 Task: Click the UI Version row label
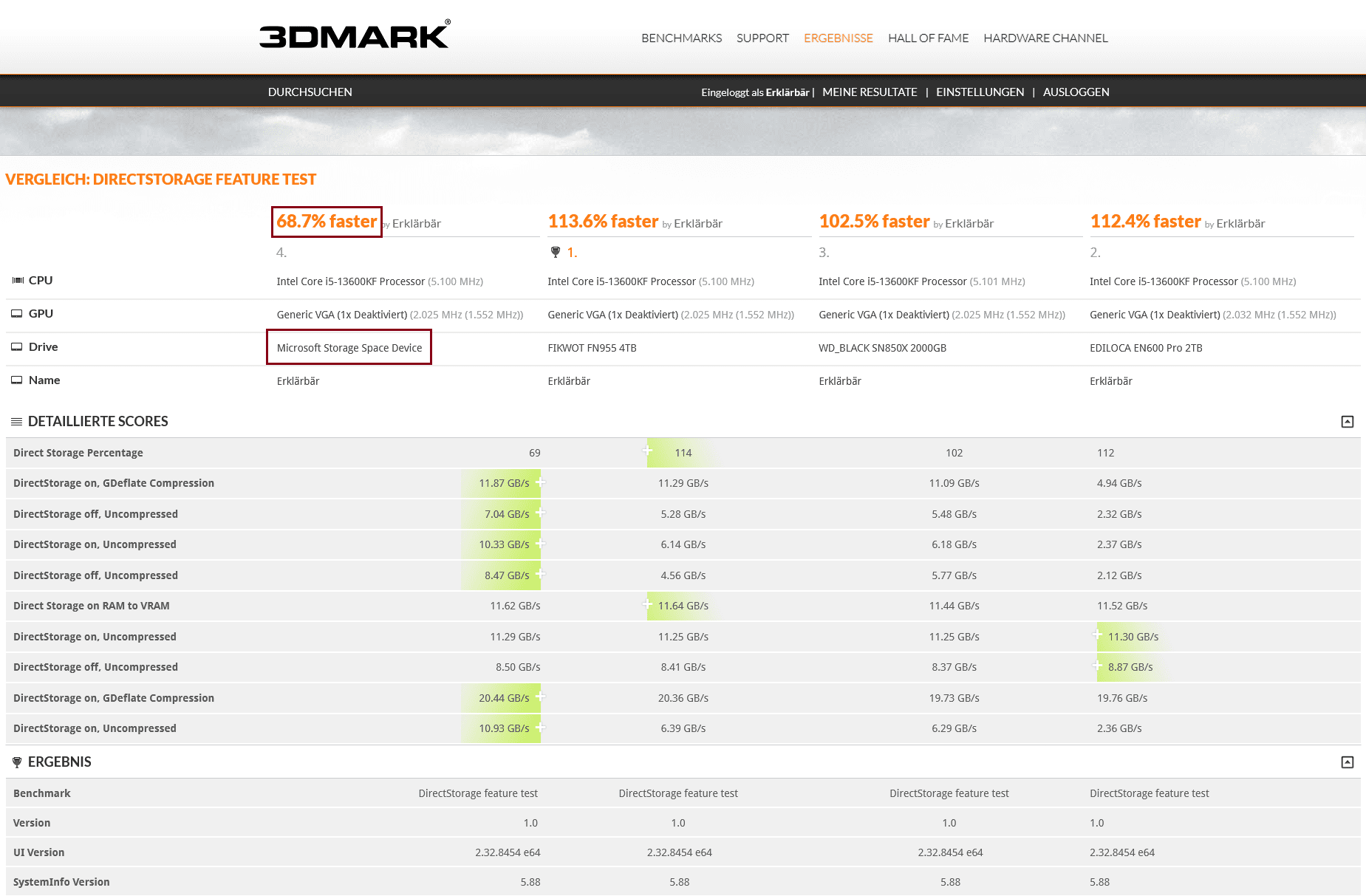coord(39,852)
